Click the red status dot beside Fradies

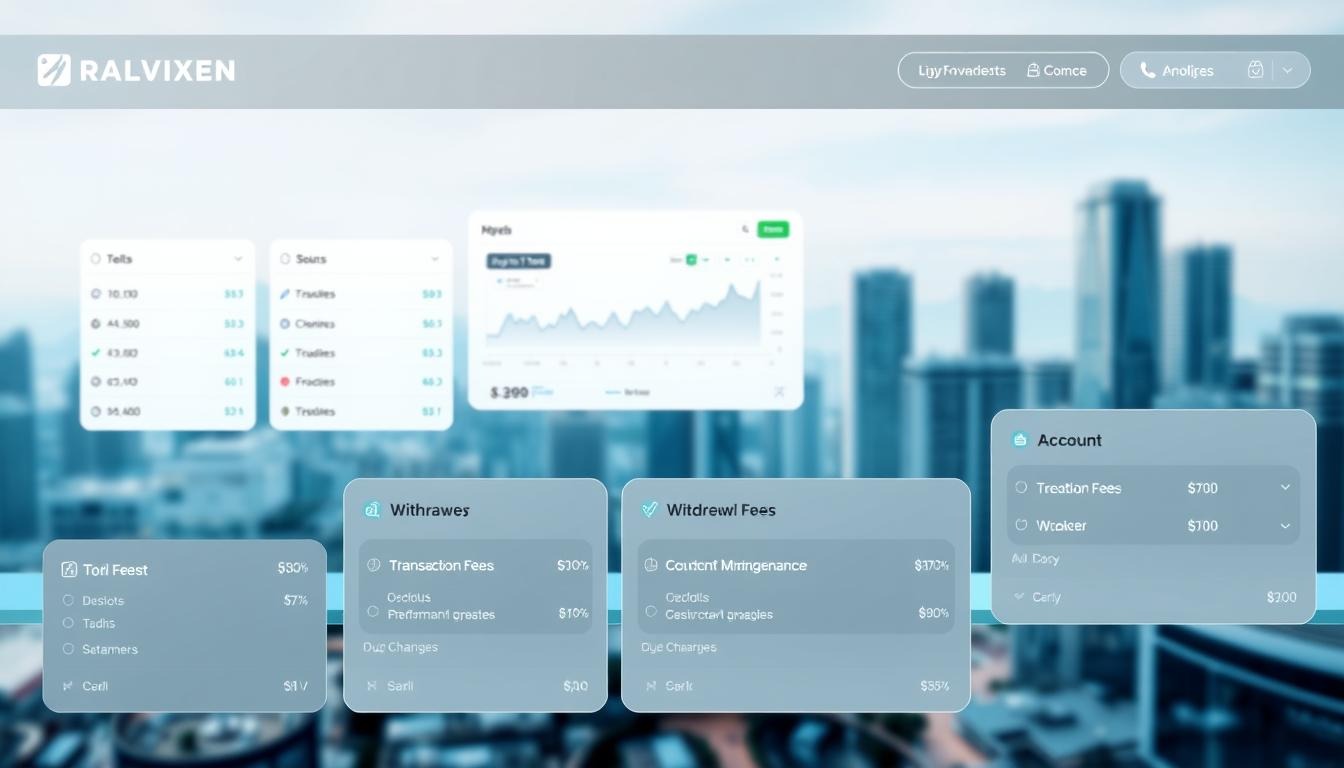coord(285,381)
